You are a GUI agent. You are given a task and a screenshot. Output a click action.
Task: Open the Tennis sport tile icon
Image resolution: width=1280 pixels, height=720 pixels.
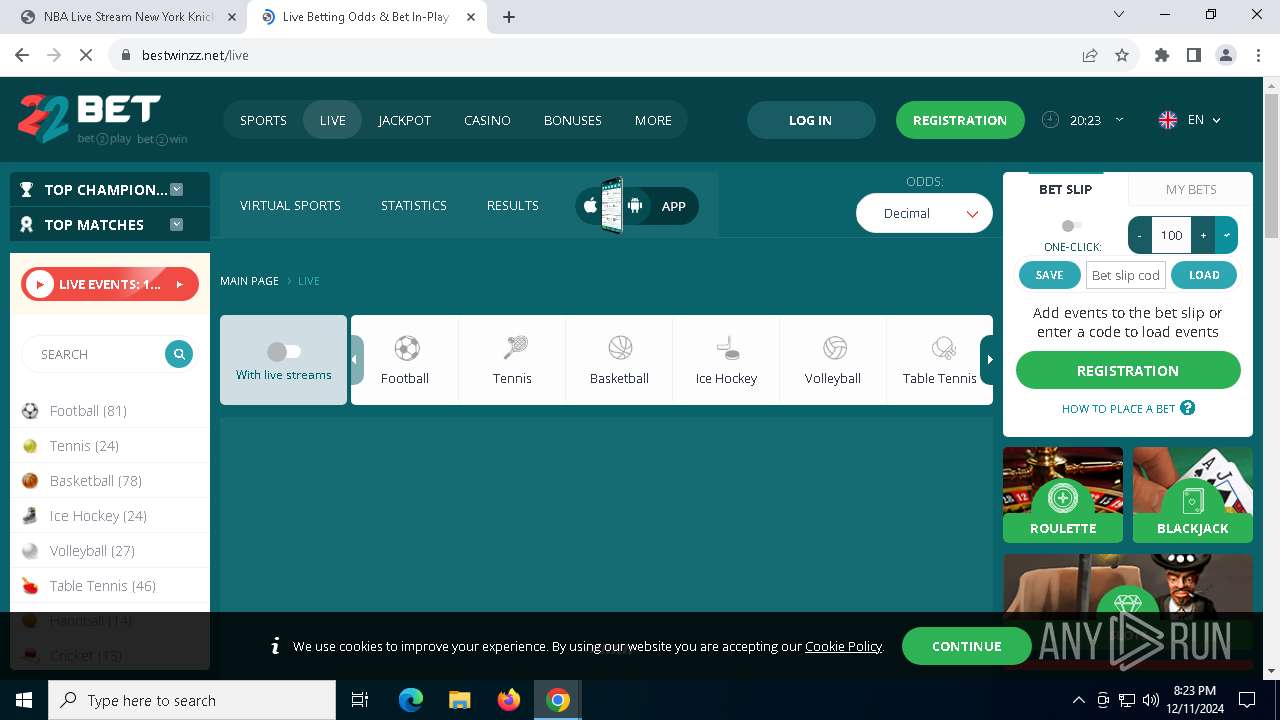(514, 348)
